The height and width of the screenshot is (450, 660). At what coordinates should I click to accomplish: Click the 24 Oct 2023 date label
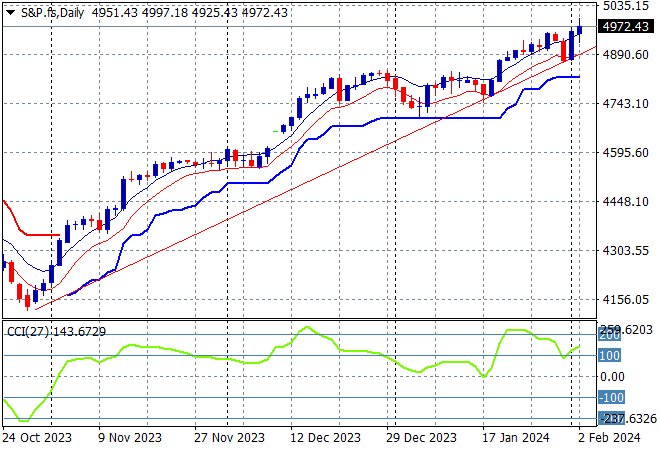(x=36, y=438)
